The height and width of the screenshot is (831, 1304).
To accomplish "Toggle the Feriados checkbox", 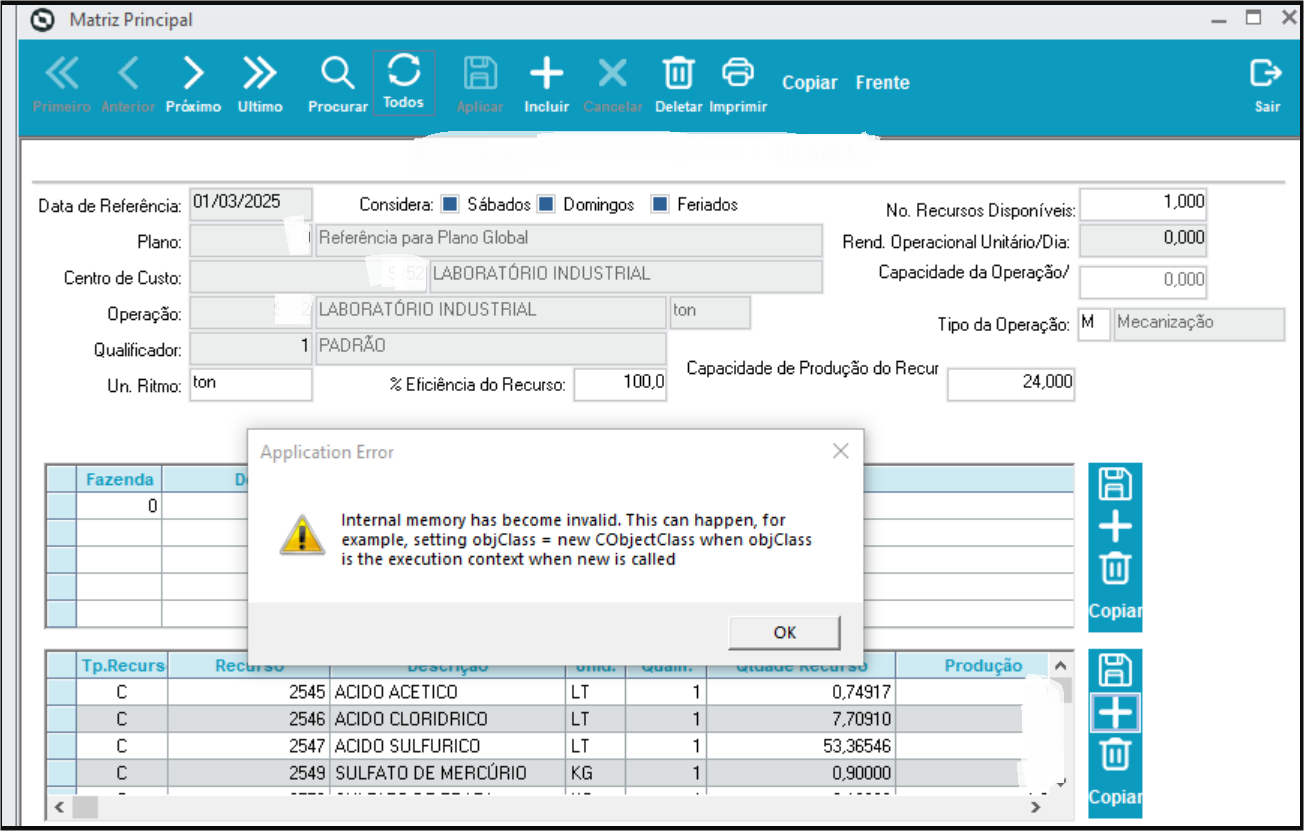I will [660, 205].
